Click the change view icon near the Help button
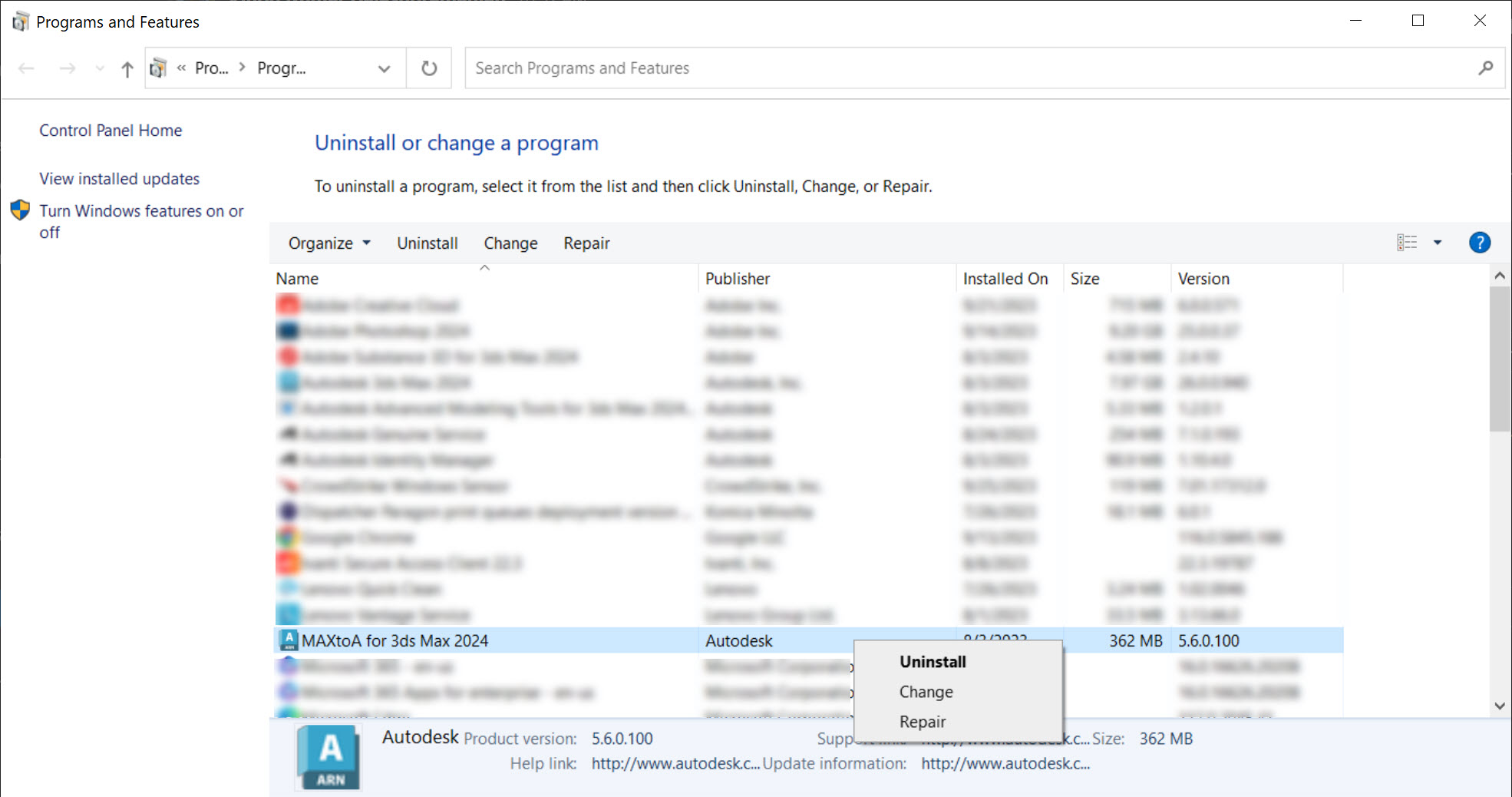Viewport: 1512px width, 797px height. click(x=1408, y=242)
